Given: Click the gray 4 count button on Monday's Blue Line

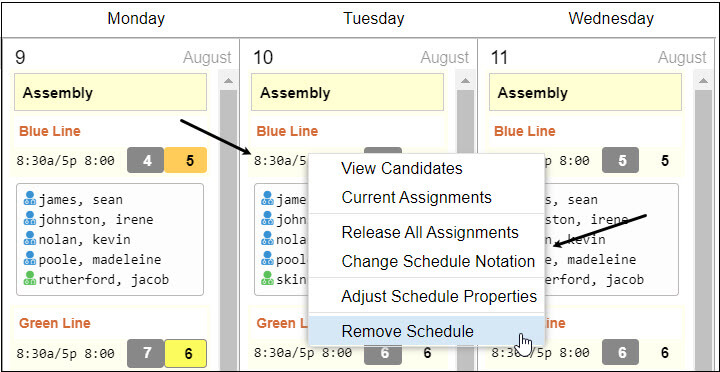Looking at the screenshot, I should click(146, 160).
